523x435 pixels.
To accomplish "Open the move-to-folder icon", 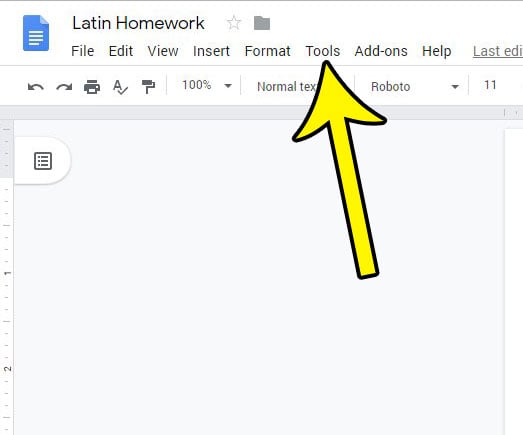I will coord(262,23).
